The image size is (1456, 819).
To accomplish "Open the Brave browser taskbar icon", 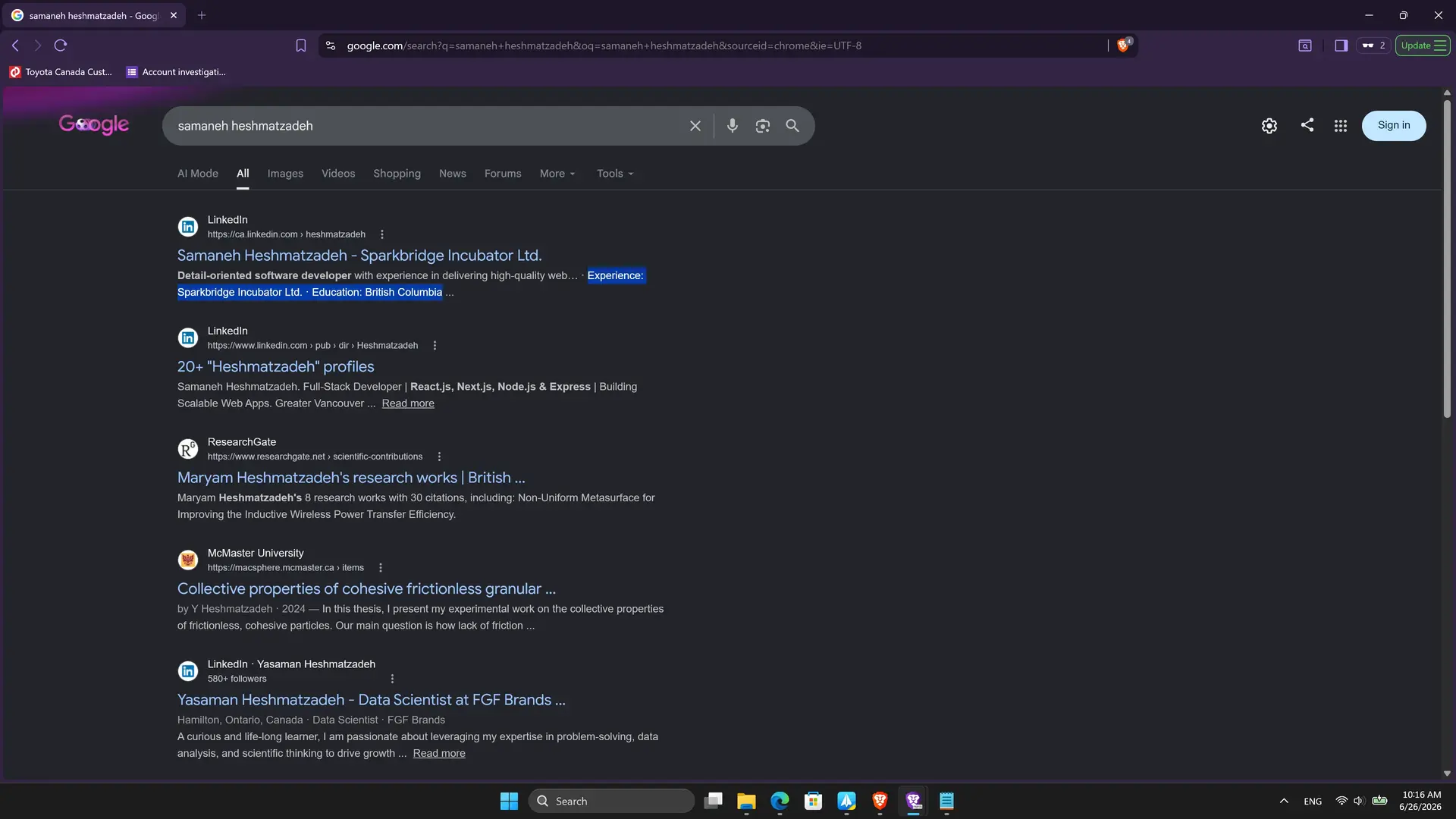I will pos(880,801).
